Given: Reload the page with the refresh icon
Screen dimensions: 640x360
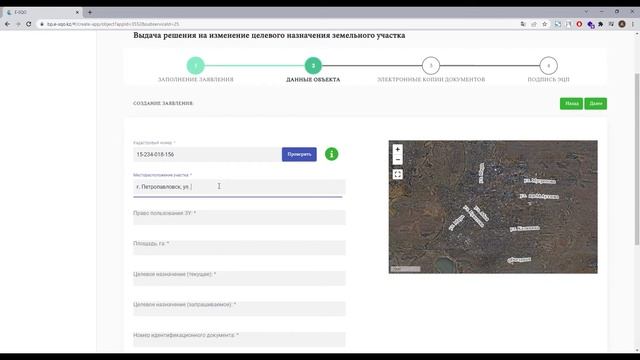Looking at the screenshot, I should [x=29, y=24].
